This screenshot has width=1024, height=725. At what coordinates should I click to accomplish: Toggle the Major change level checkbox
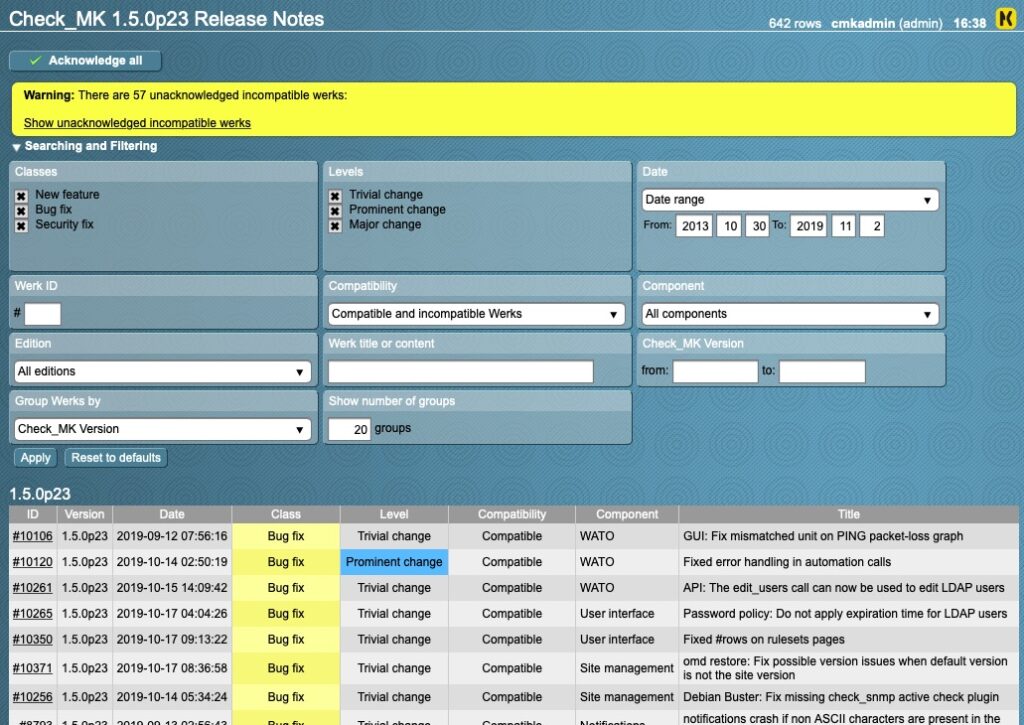pos(335,226)
